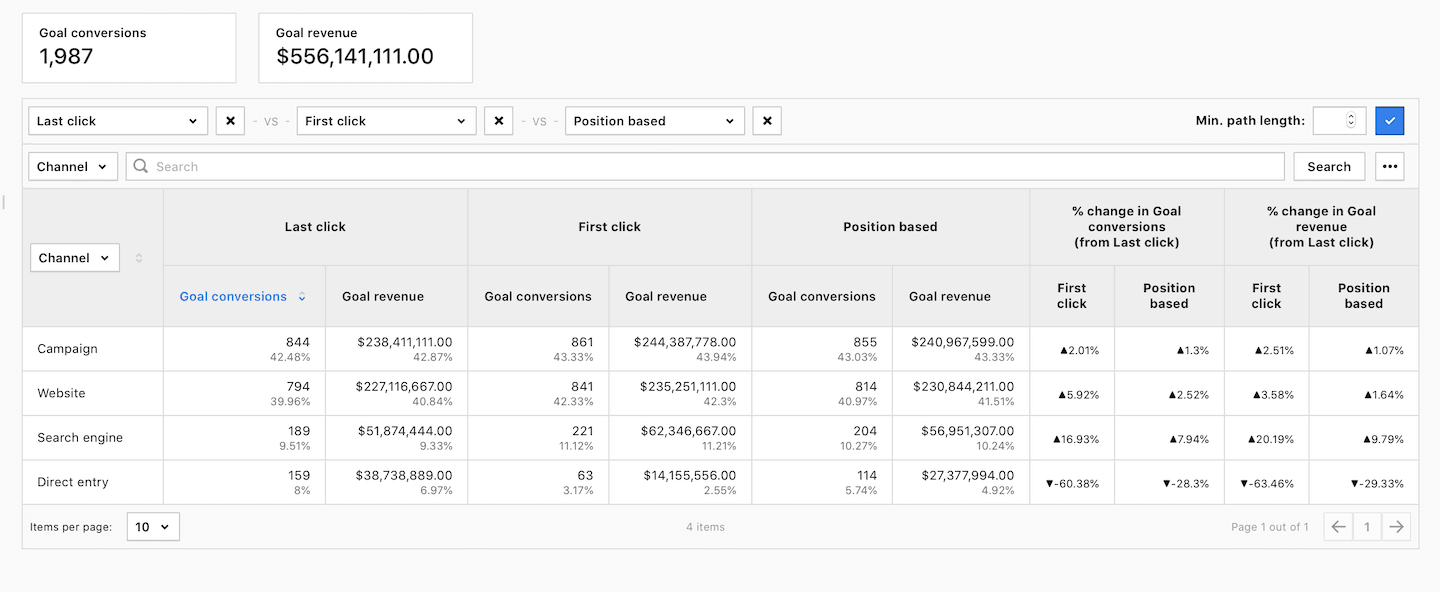Open the Last click model selector dropdown

click(x=117, y=120)
